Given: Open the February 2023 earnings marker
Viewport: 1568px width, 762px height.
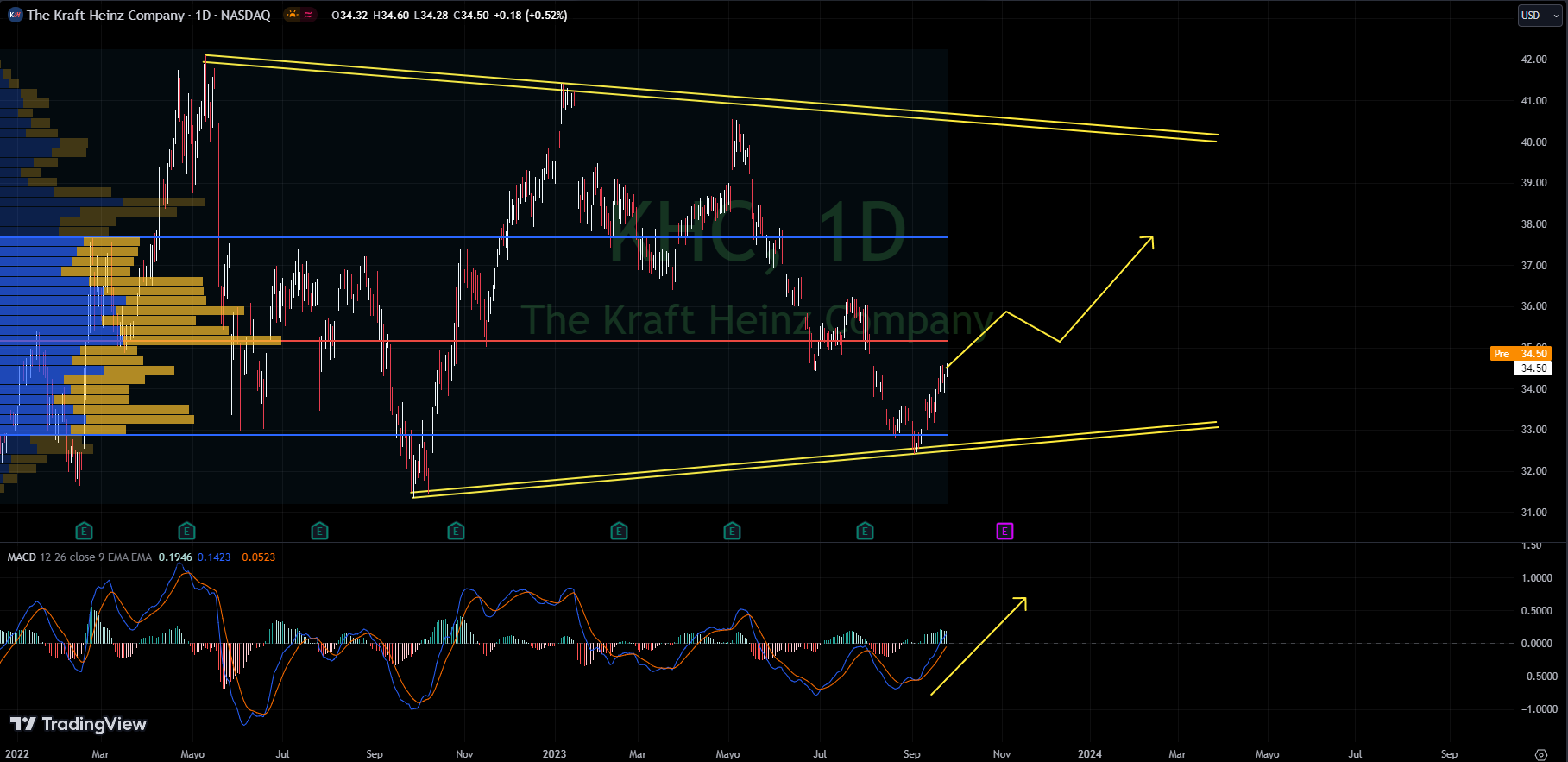Looking at the screenshot, I should coord(619,531).
